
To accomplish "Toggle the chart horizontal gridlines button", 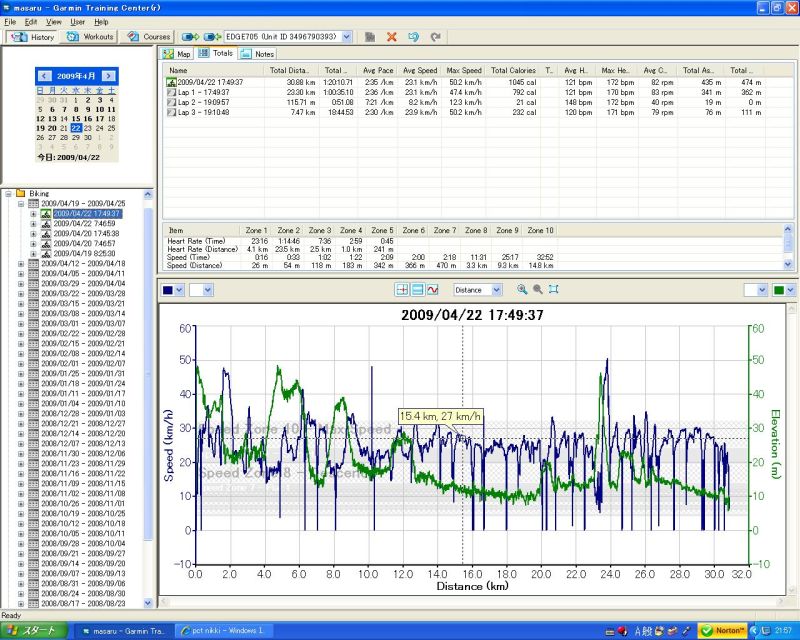I will pyautogui.click(x=417, y=290).
